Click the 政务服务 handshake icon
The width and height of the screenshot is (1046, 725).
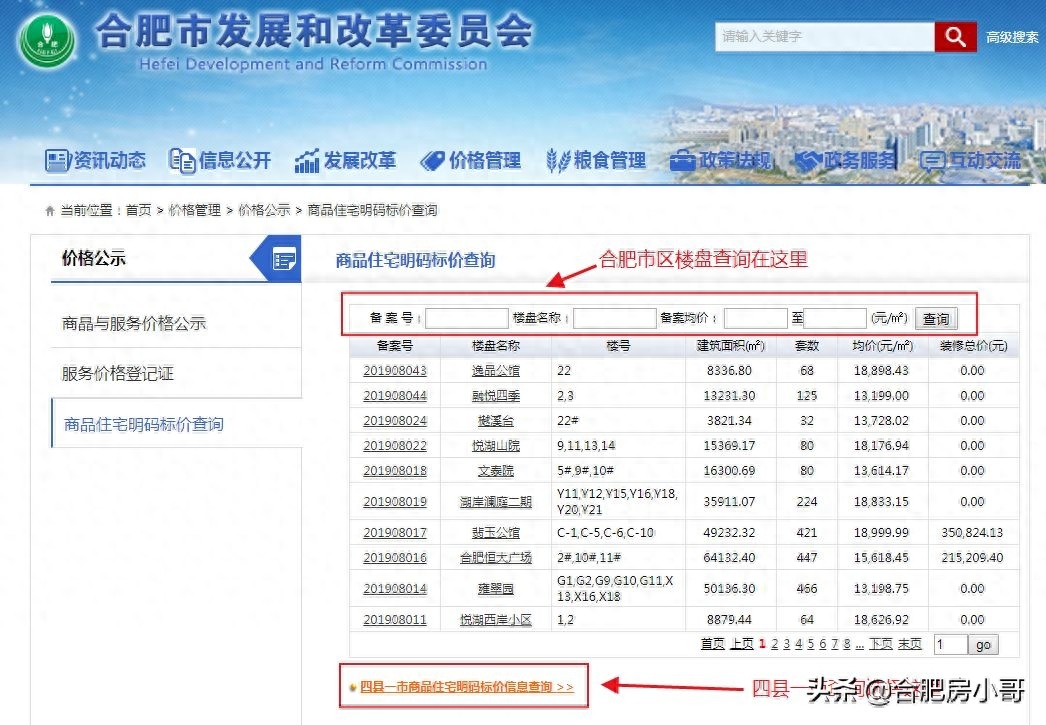pyautogui.click(x=808, y=161)
